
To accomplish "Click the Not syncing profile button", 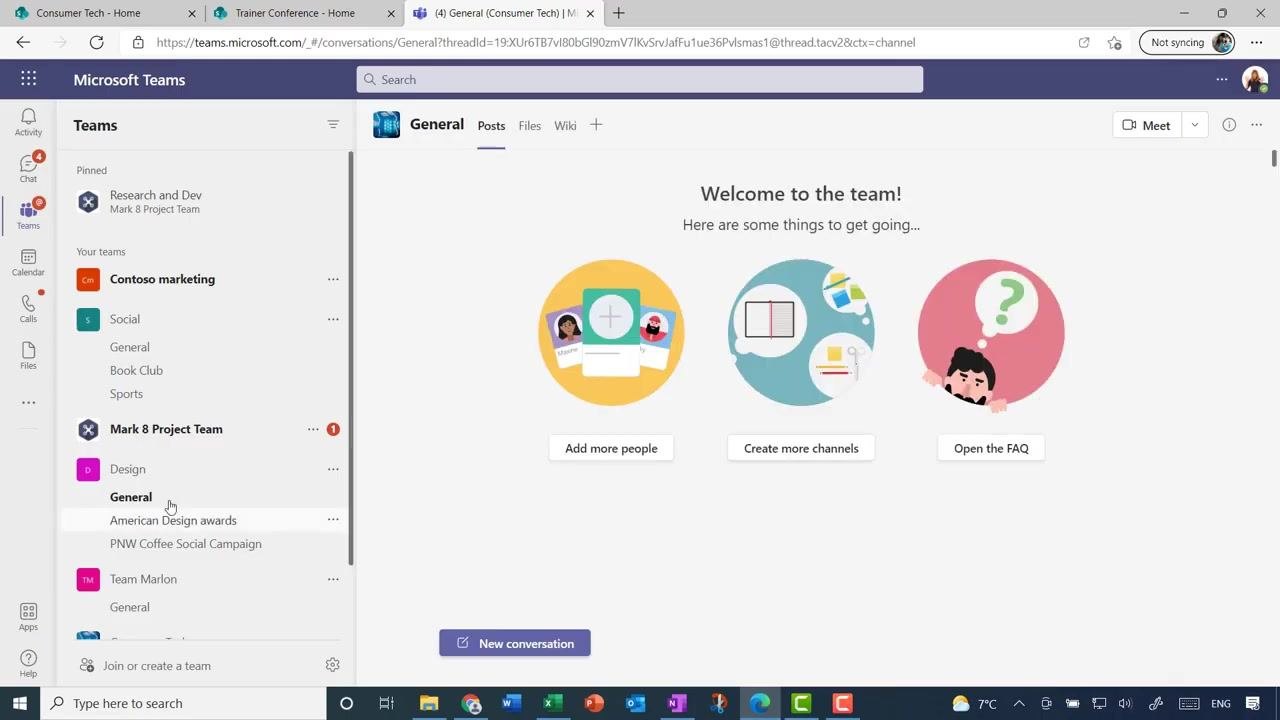I will point(1187,42).
